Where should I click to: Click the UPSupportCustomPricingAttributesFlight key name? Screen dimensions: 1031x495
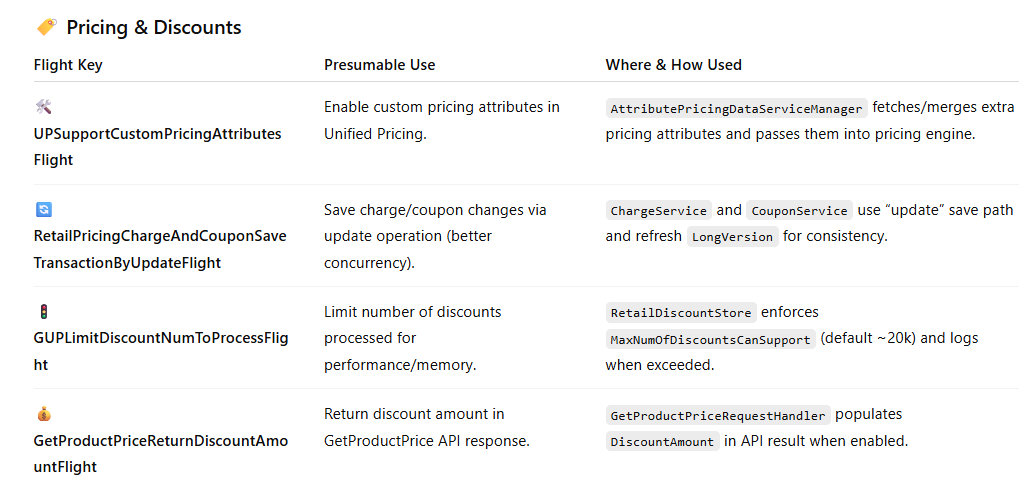pos(158,147)
